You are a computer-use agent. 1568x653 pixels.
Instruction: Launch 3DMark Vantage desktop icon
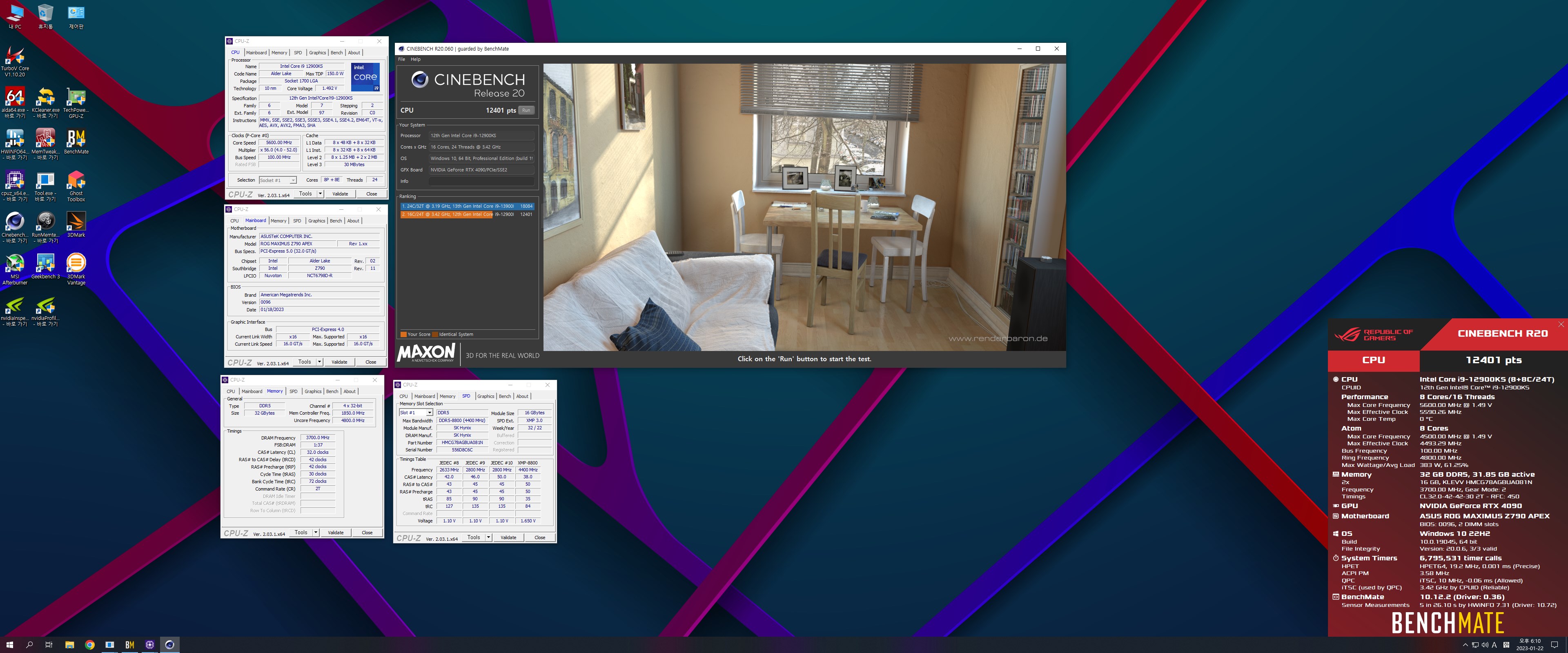[76, 269]
